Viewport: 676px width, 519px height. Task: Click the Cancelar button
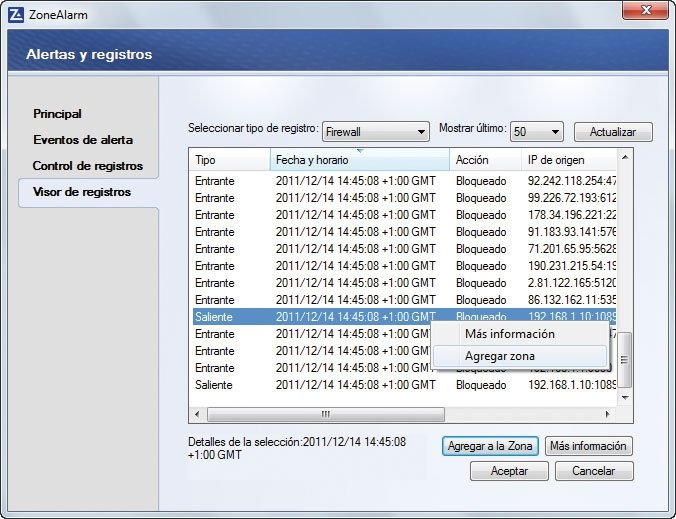[x=594, y=471]
